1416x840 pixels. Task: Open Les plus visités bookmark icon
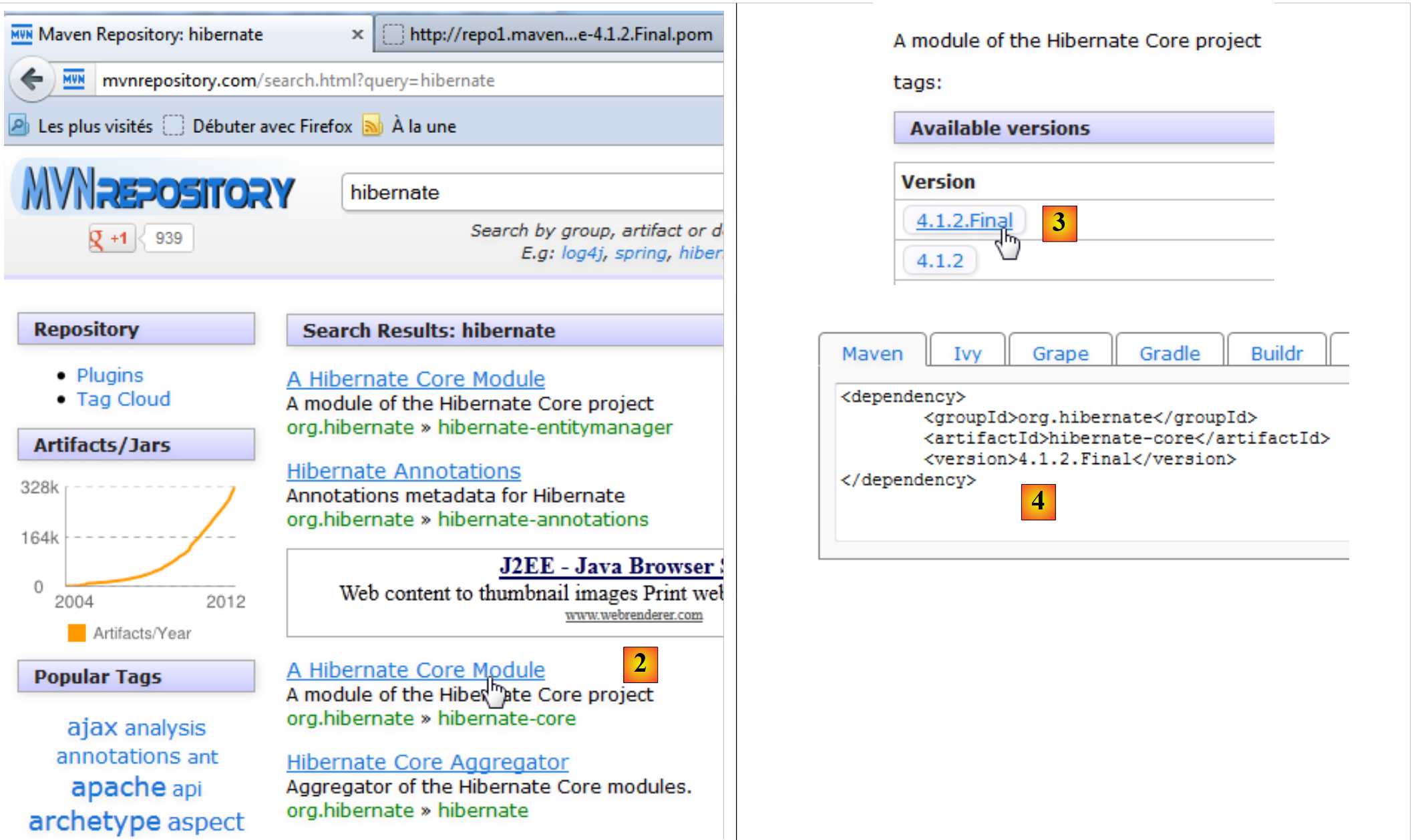pos(19,126)
